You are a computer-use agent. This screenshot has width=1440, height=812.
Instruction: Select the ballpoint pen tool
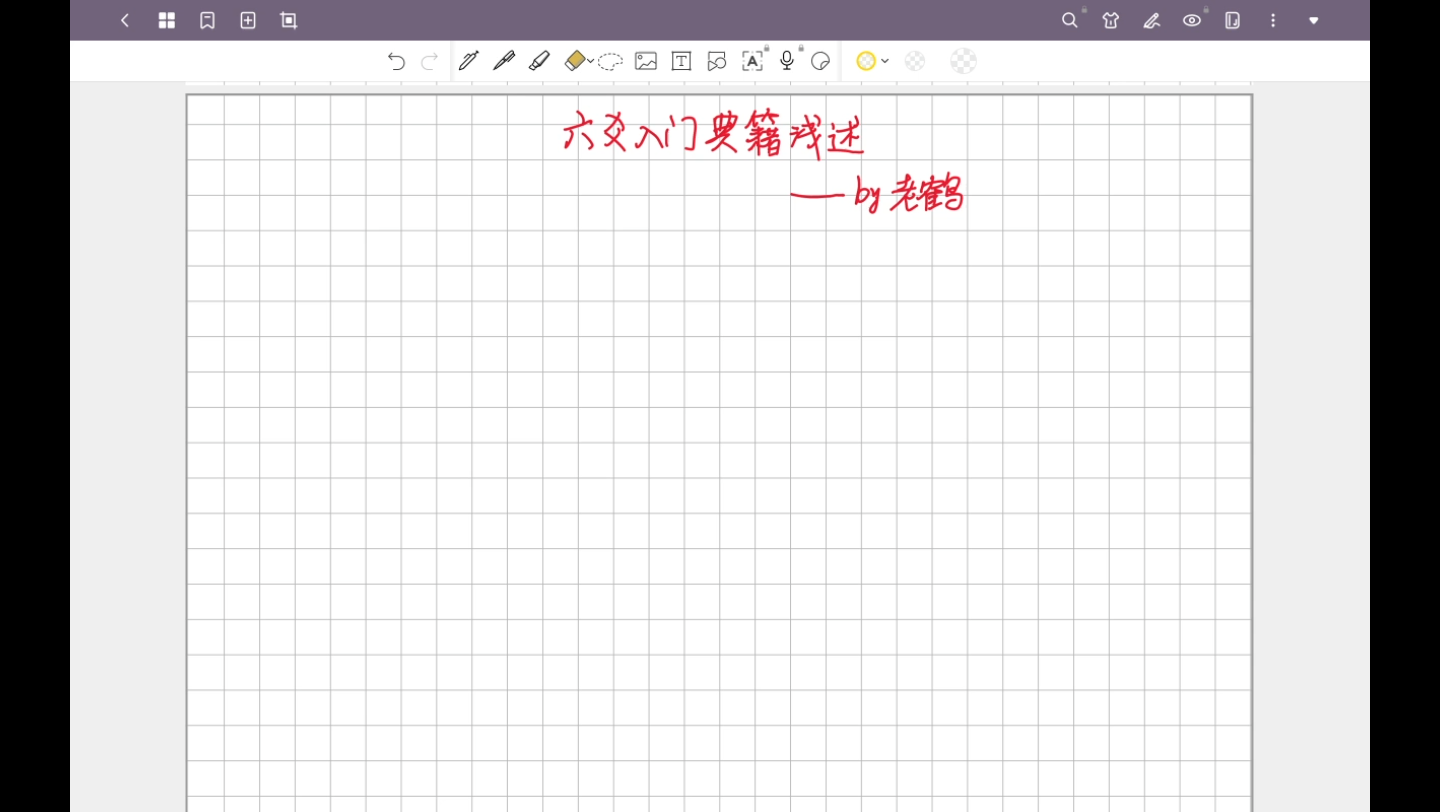[504, 61]
